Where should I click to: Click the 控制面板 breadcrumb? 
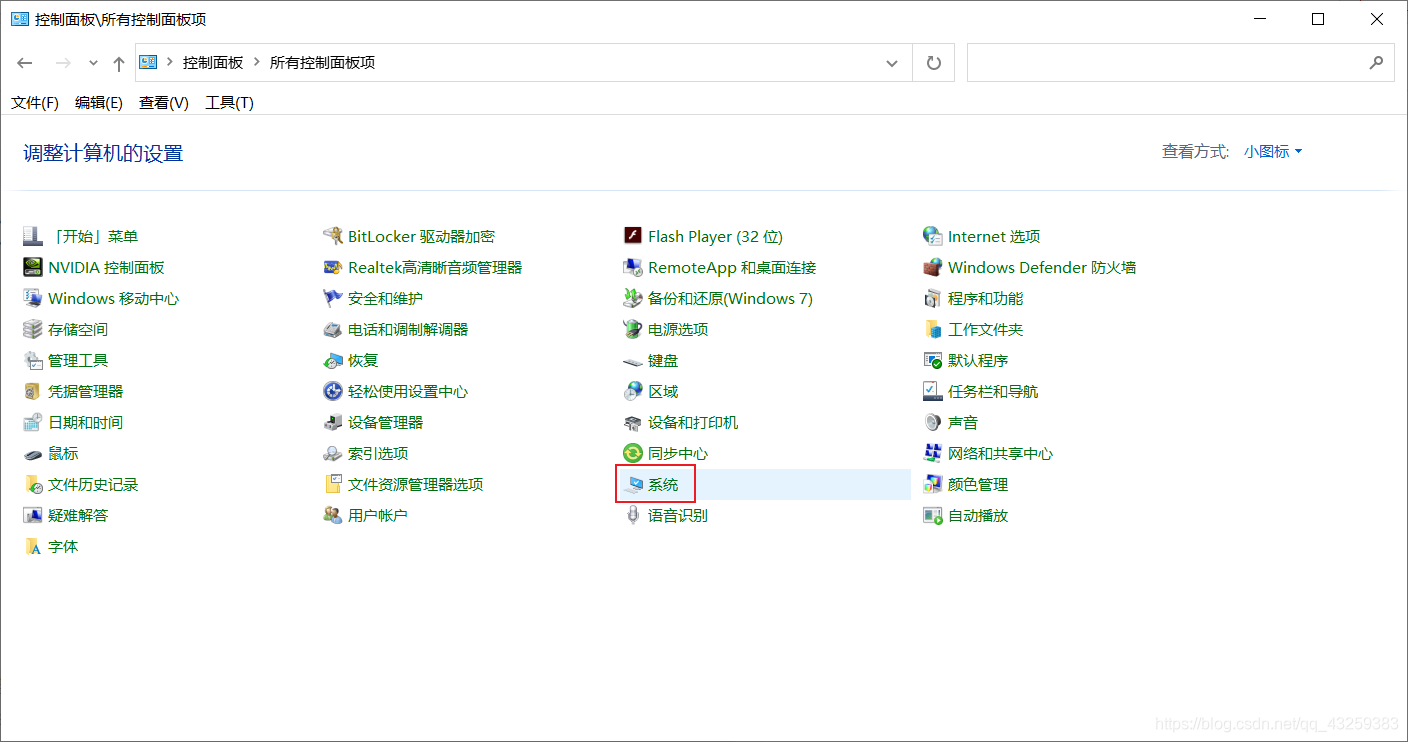[x=213, y=62]
